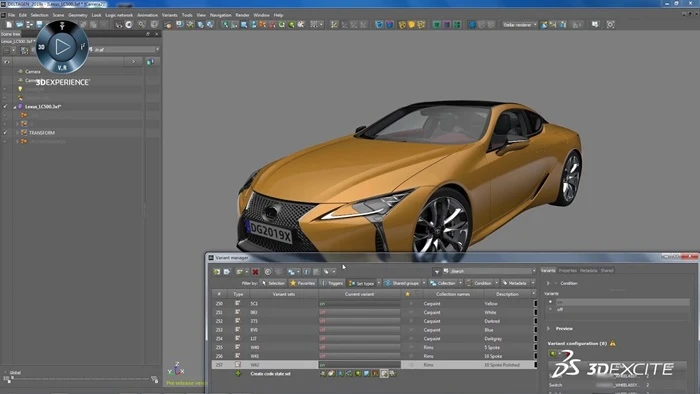Click the funnel filter icon beside Search
The width and height of the screenshot is (700, 394).
click(x=437, y=271)
